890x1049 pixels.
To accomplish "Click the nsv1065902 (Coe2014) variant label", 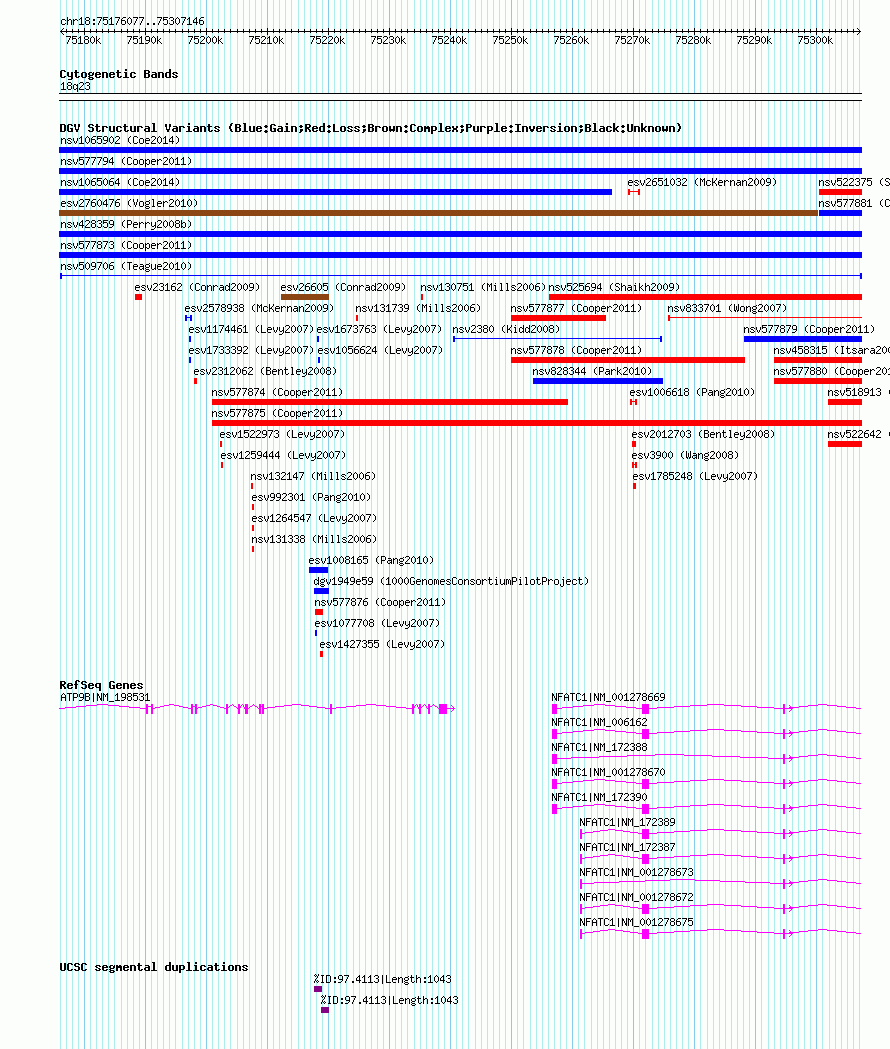I will (120, 140).
